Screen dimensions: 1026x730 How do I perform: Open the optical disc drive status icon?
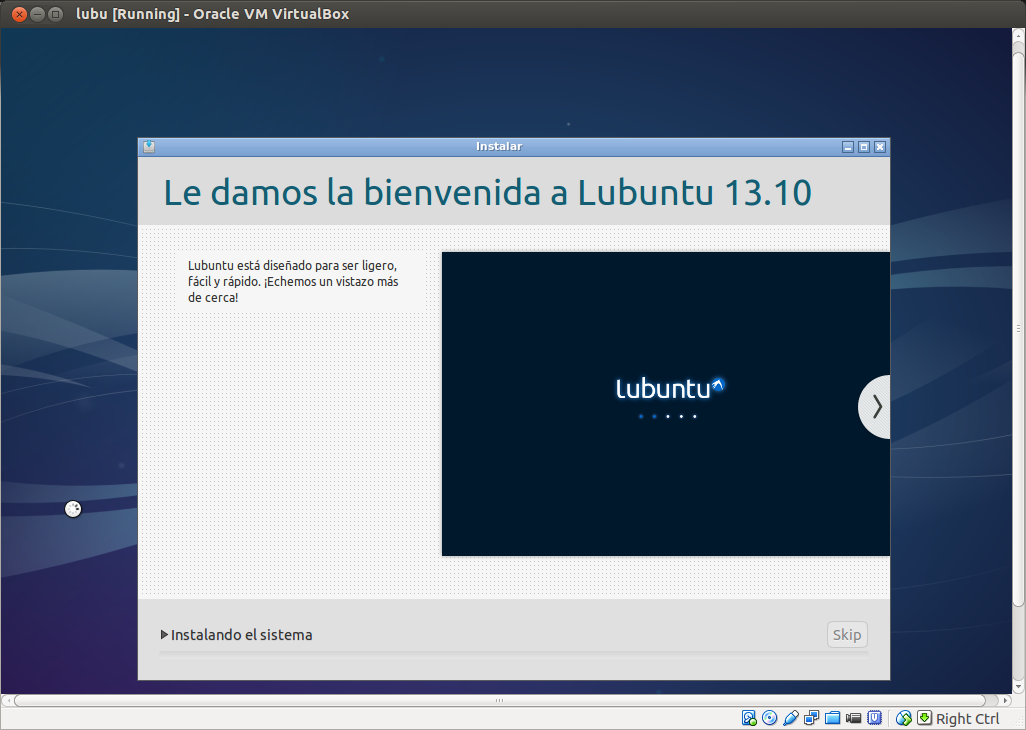click(x=769, y=718)
